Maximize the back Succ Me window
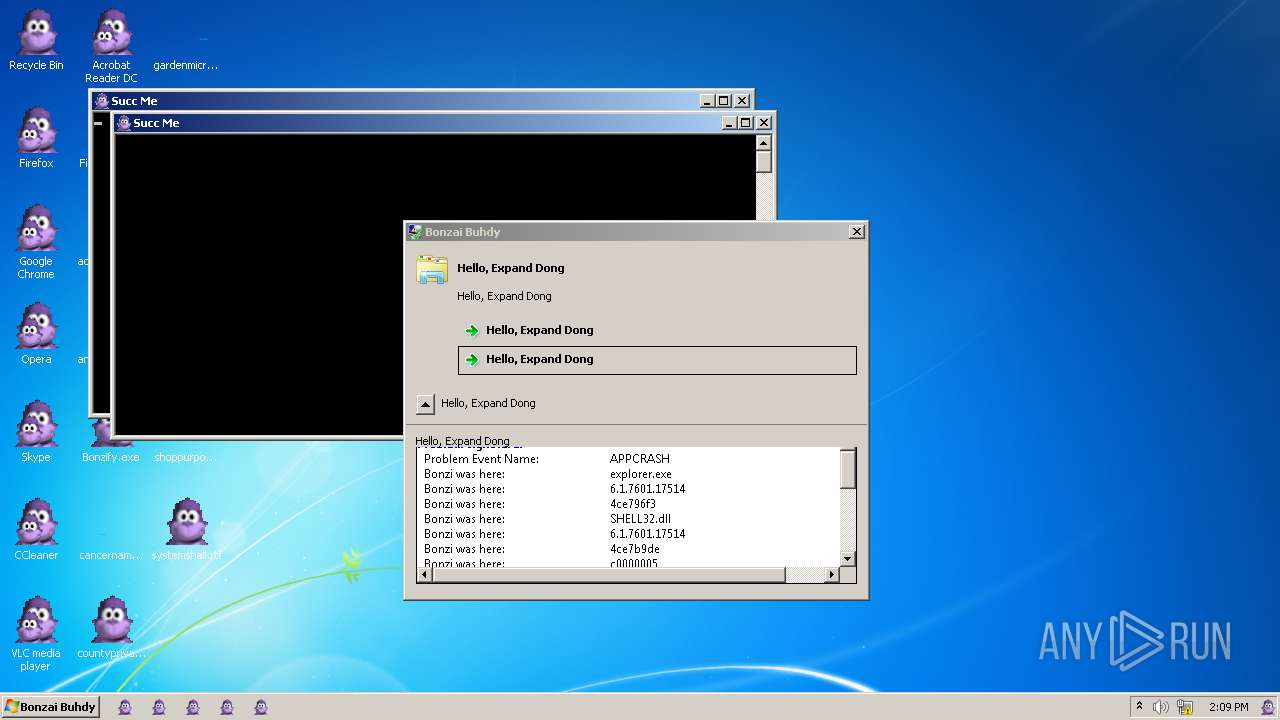1280x720 pixels. tap(723, 101)
